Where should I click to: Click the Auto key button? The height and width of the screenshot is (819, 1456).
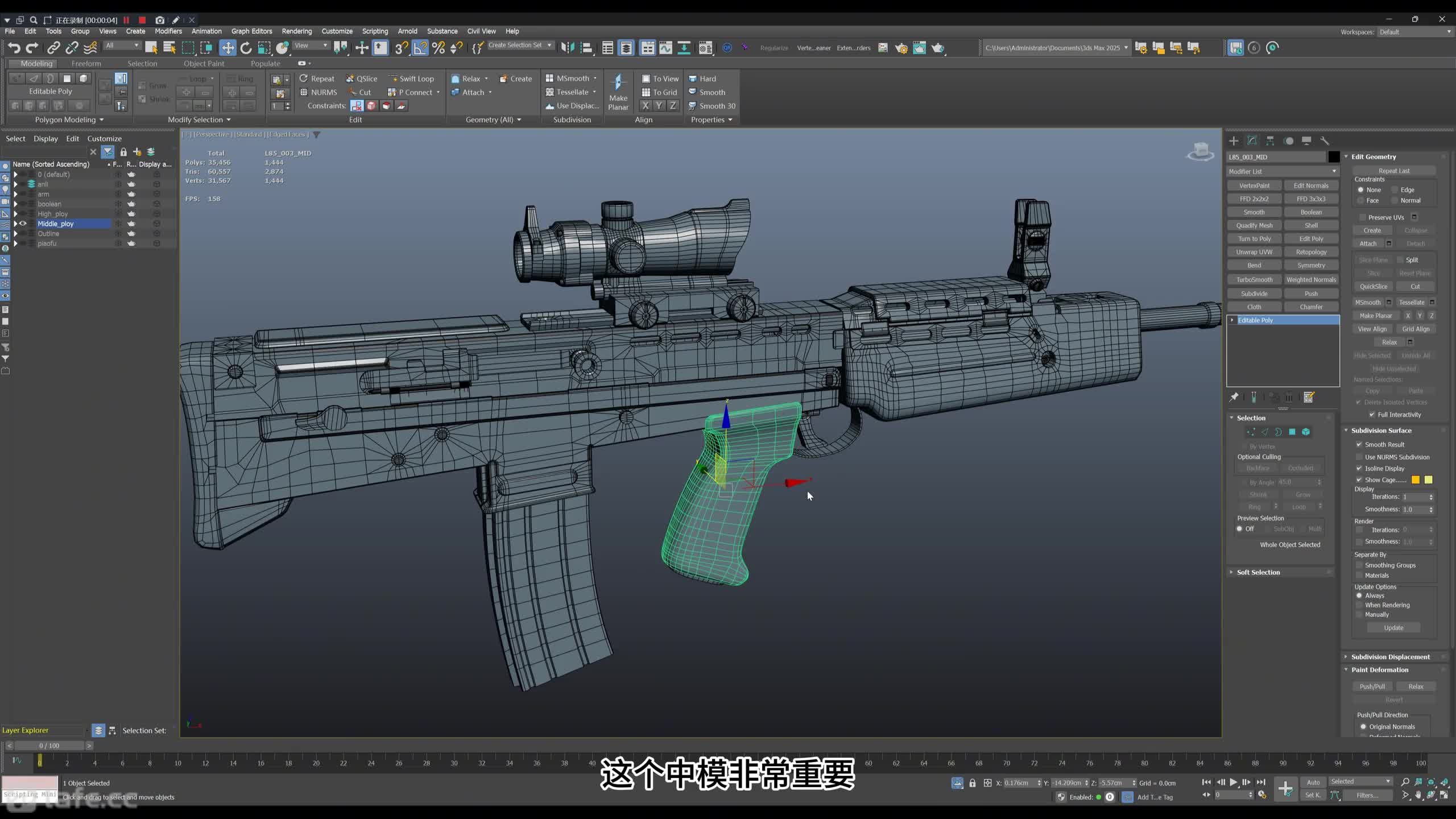(1313, 783)
